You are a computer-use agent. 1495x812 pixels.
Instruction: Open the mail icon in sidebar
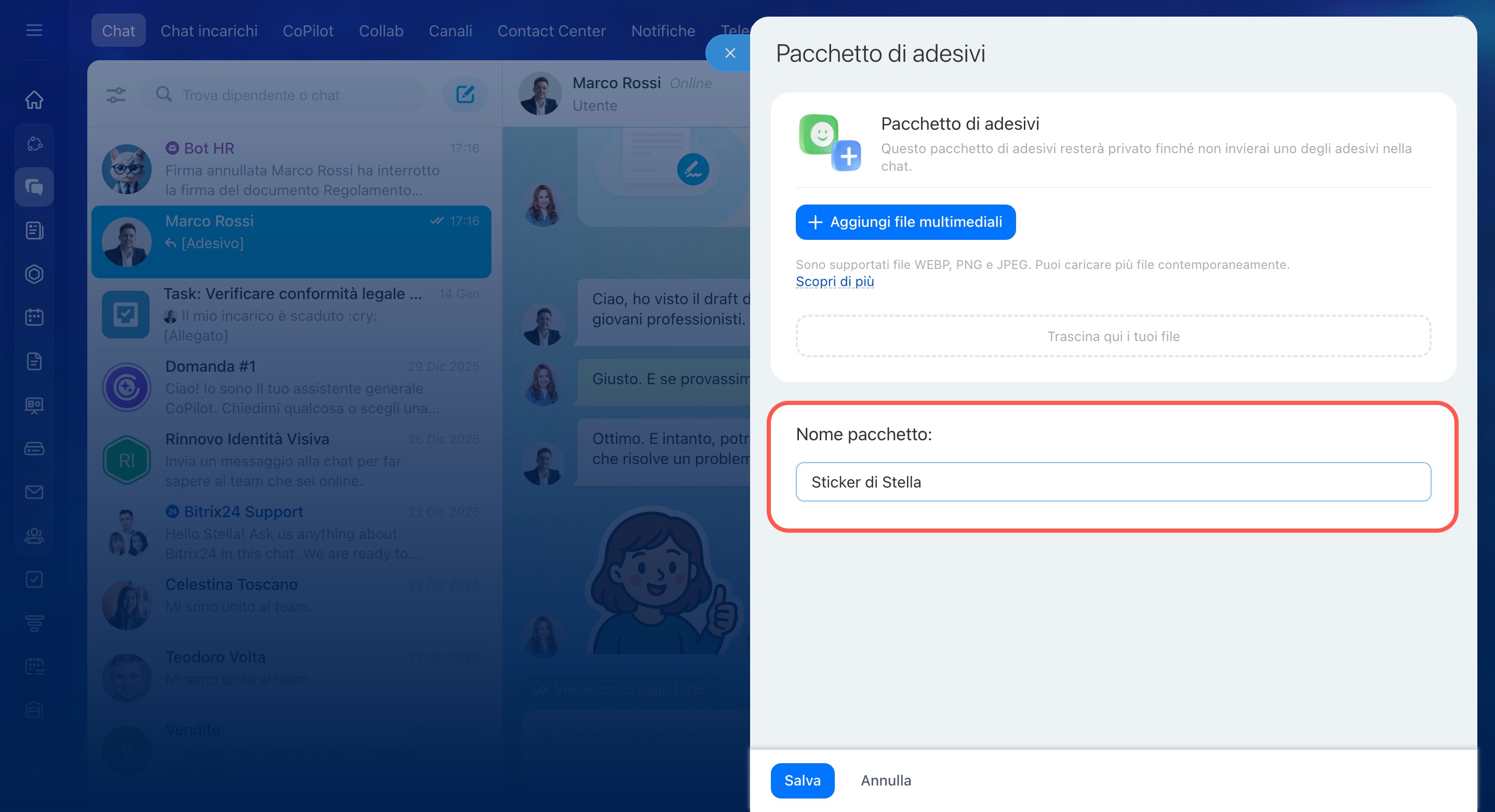34,492
